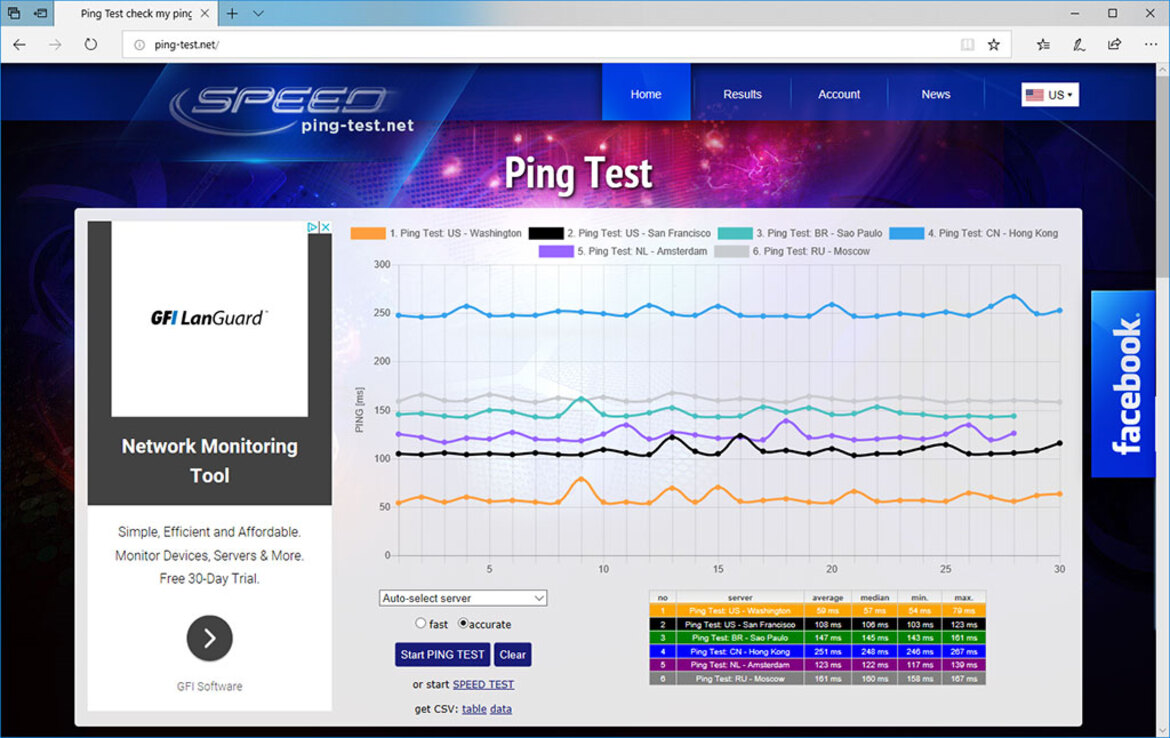Image resolution: width=1170 pixels, height=738 pixels.
Task: Close the GFI LanGuard ad with X
Action: (x=325, y=227)
